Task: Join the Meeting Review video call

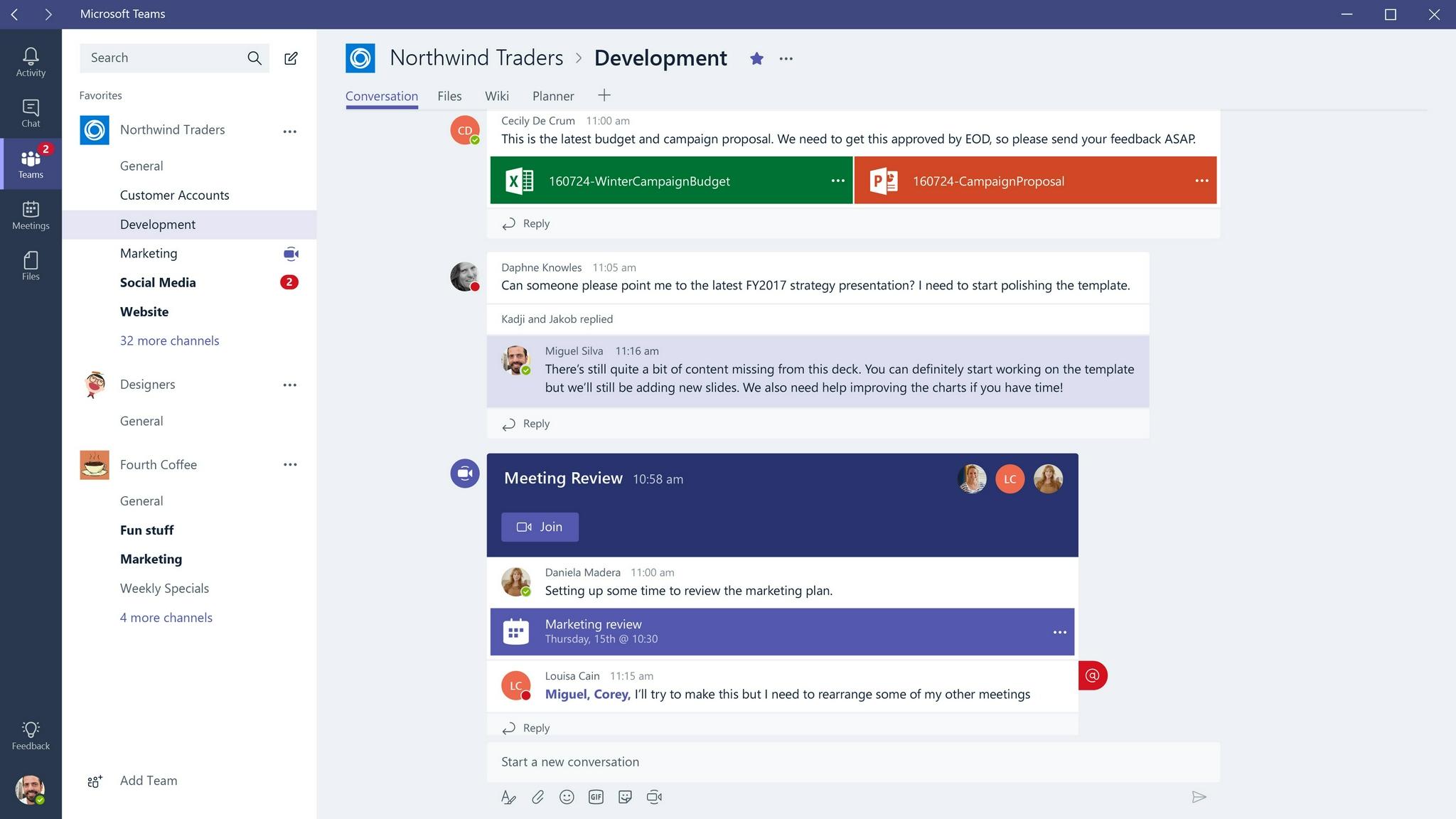Action: click(x=539, y=526)
